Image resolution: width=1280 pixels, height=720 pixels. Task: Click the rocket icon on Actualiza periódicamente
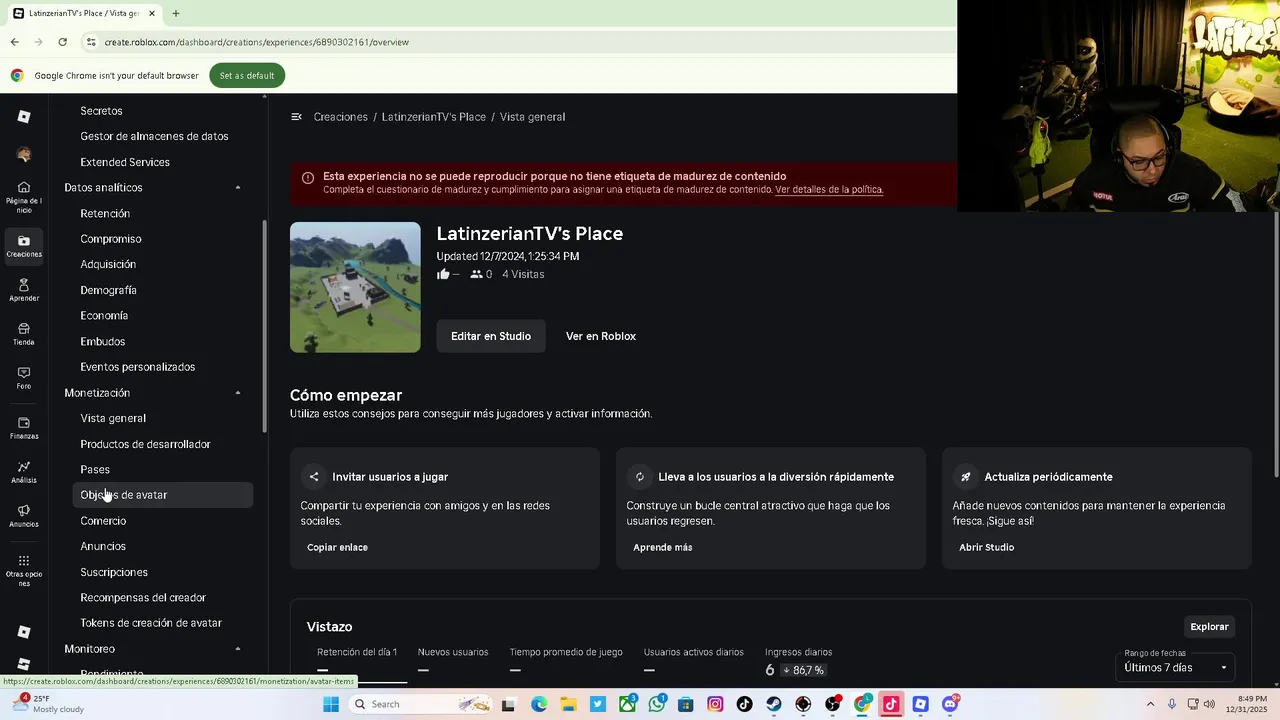click(966, 477)
